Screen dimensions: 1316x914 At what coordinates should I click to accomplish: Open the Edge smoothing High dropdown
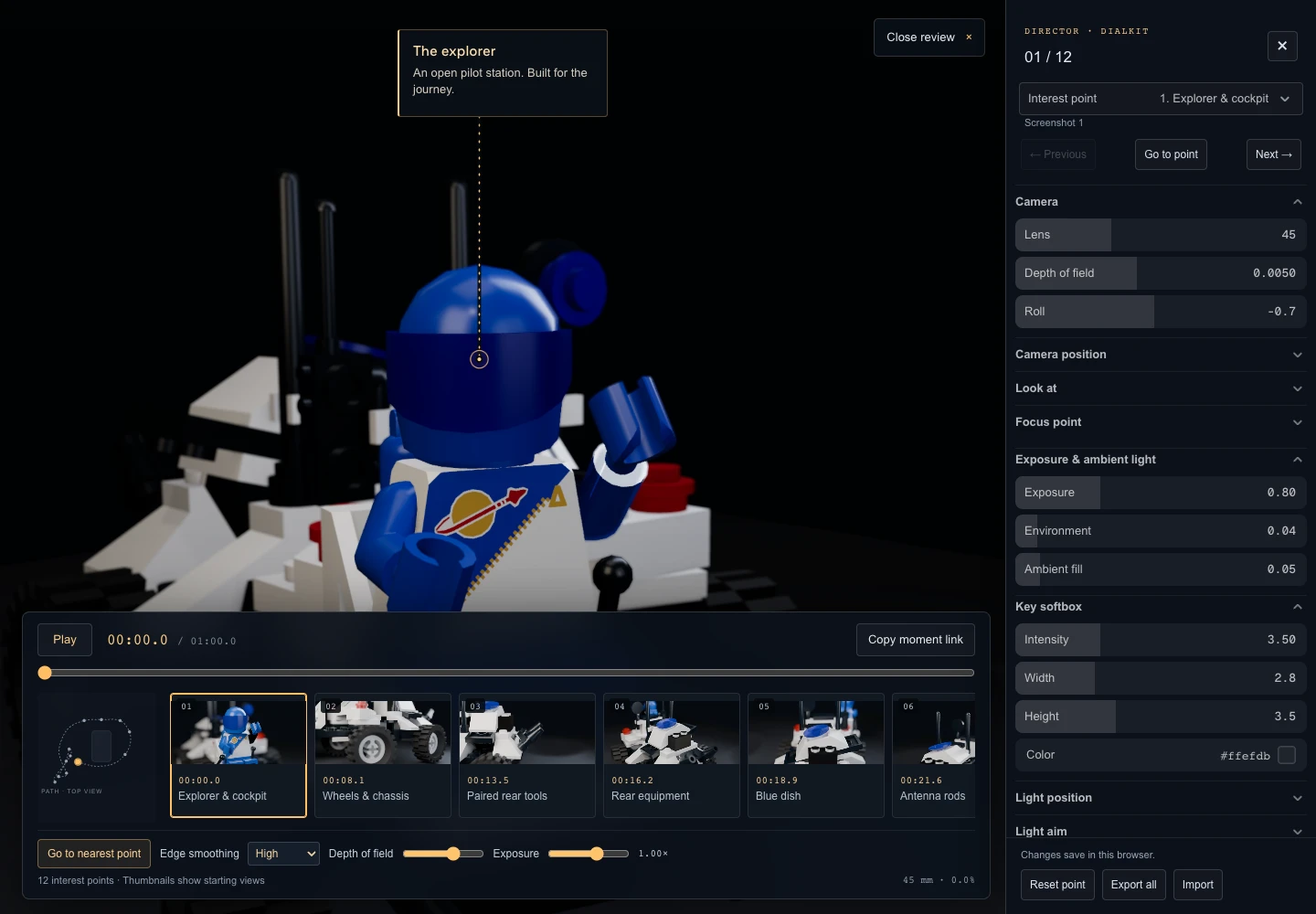point(283,854)
